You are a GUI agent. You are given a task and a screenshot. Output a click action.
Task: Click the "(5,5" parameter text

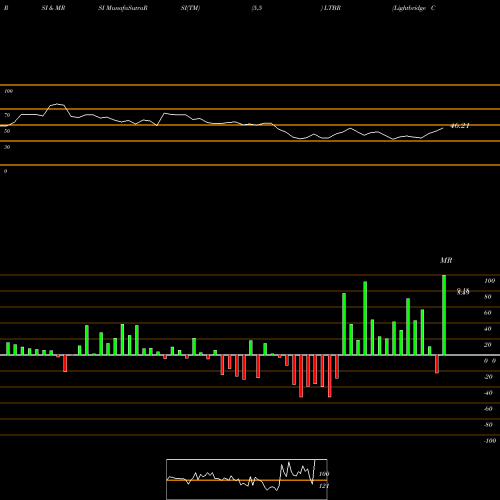click(x=257, y=8)
